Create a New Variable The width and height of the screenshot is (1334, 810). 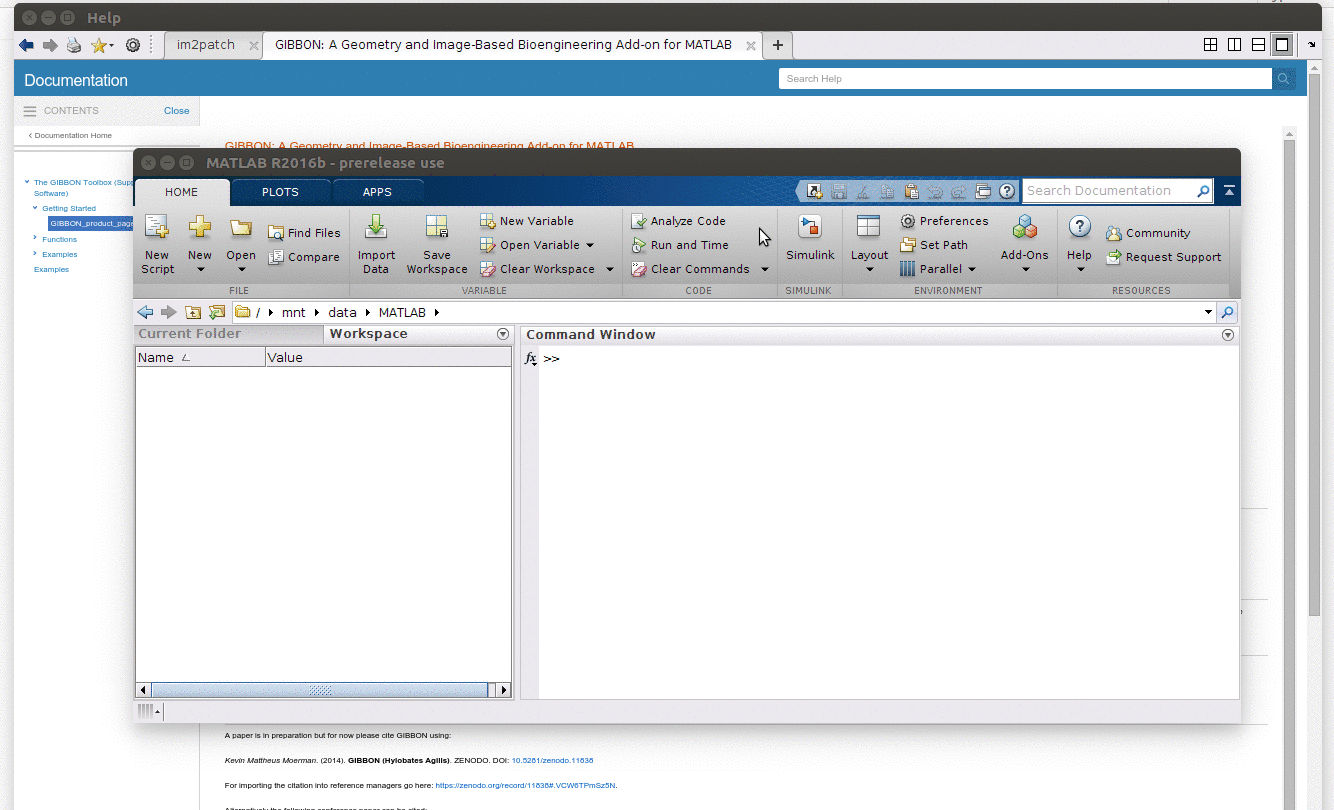point(526,221)
